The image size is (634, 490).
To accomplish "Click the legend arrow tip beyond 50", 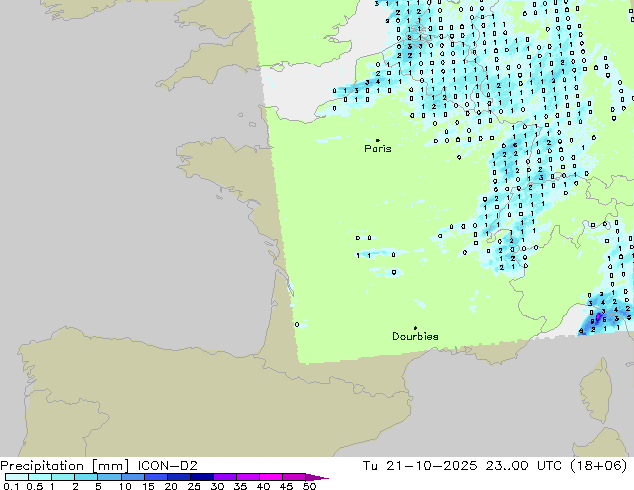I will click(317, 477).
